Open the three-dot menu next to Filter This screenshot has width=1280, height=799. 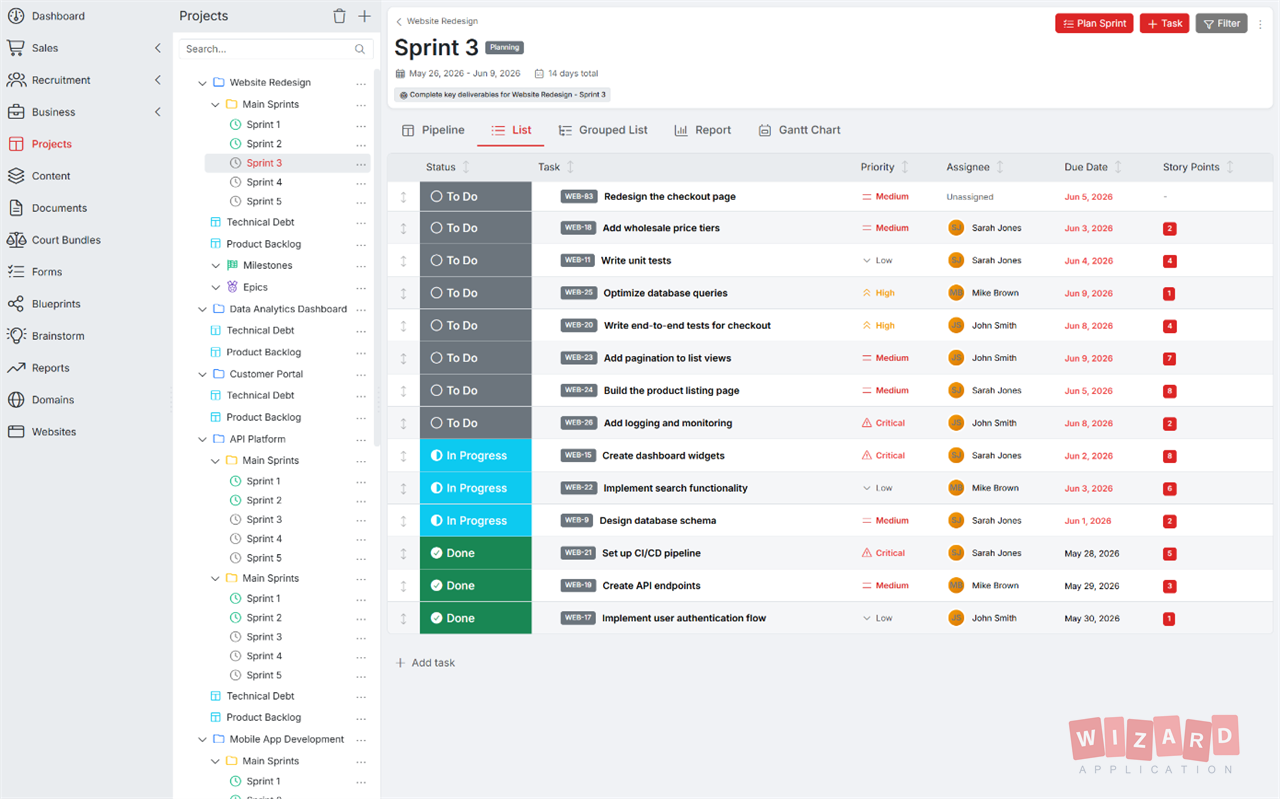point(1260,24)
